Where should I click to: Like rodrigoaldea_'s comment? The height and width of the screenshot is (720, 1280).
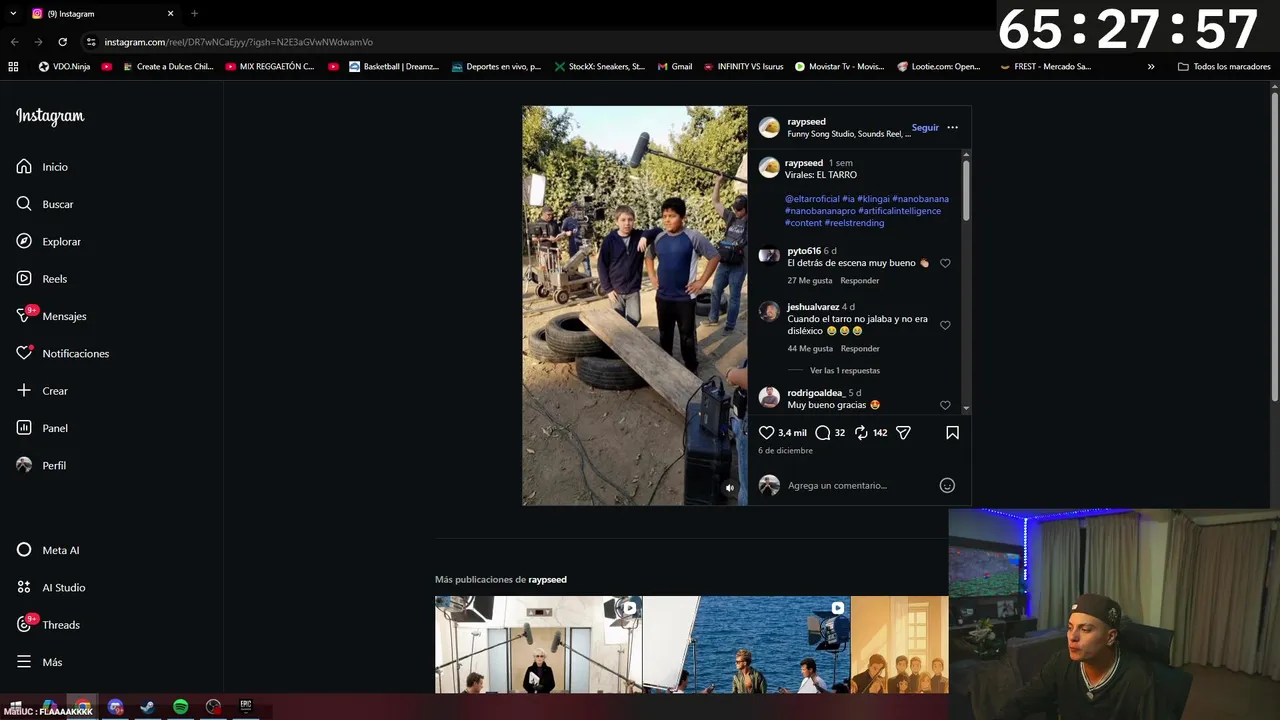click(x=945, y=405)
